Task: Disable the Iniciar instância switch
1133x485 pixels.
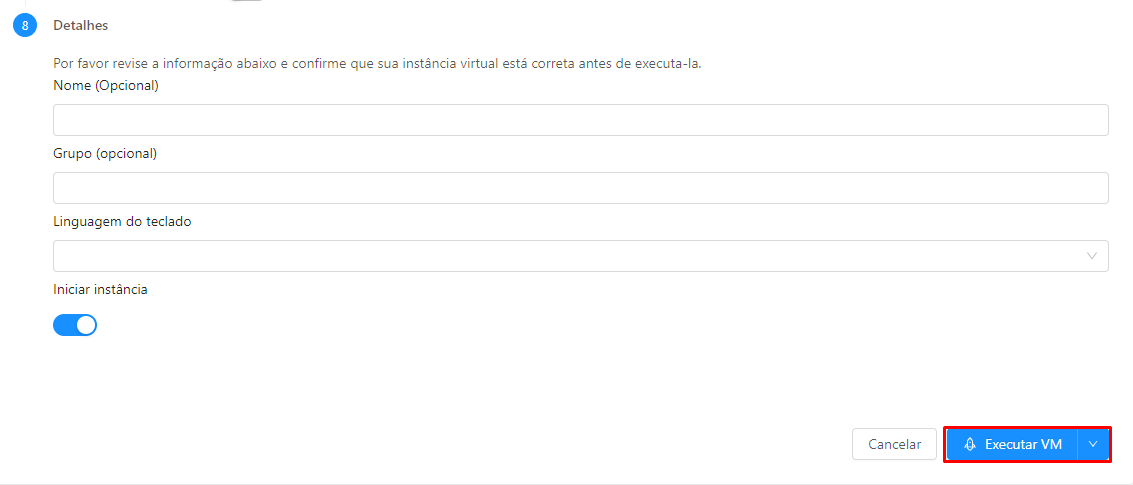Action: tap(74, 325)
